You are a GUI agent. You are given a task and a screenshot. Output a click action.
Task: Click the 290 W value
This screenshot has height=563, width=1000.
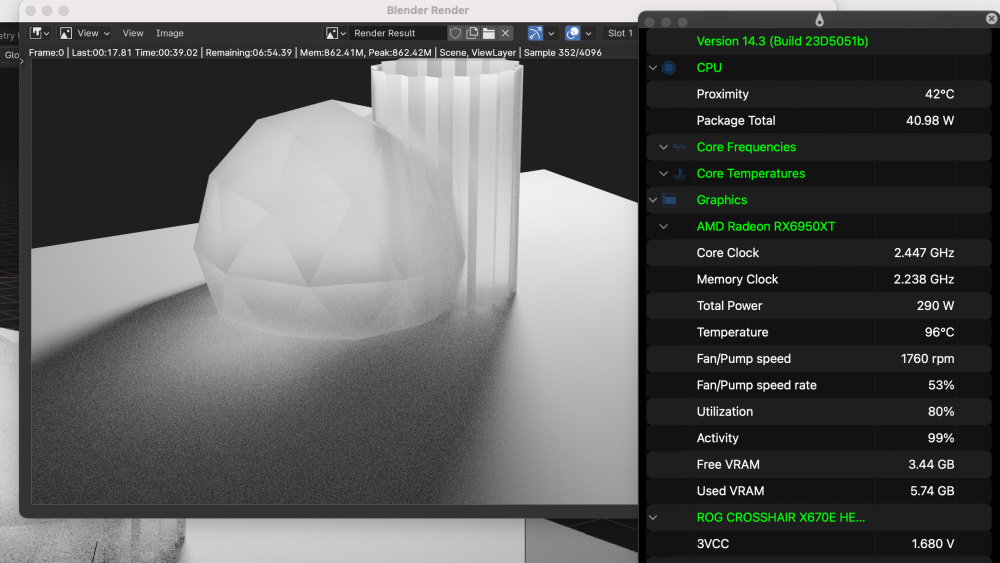coord(936,306)
